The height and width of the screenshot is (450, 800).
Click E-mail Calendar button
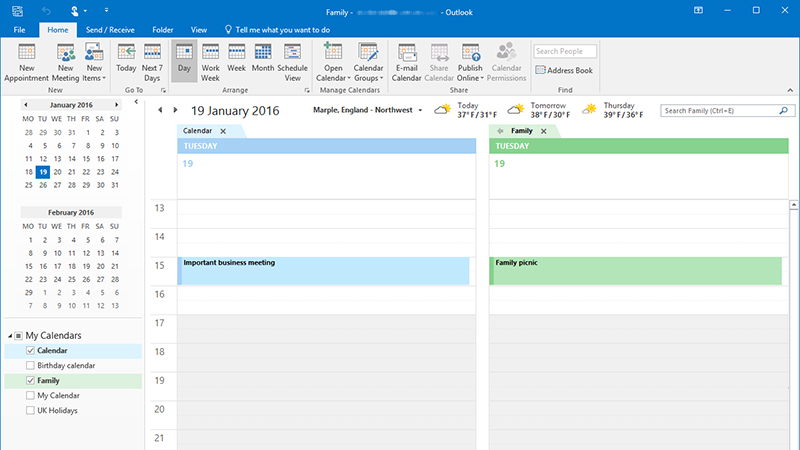pos(406,62)
